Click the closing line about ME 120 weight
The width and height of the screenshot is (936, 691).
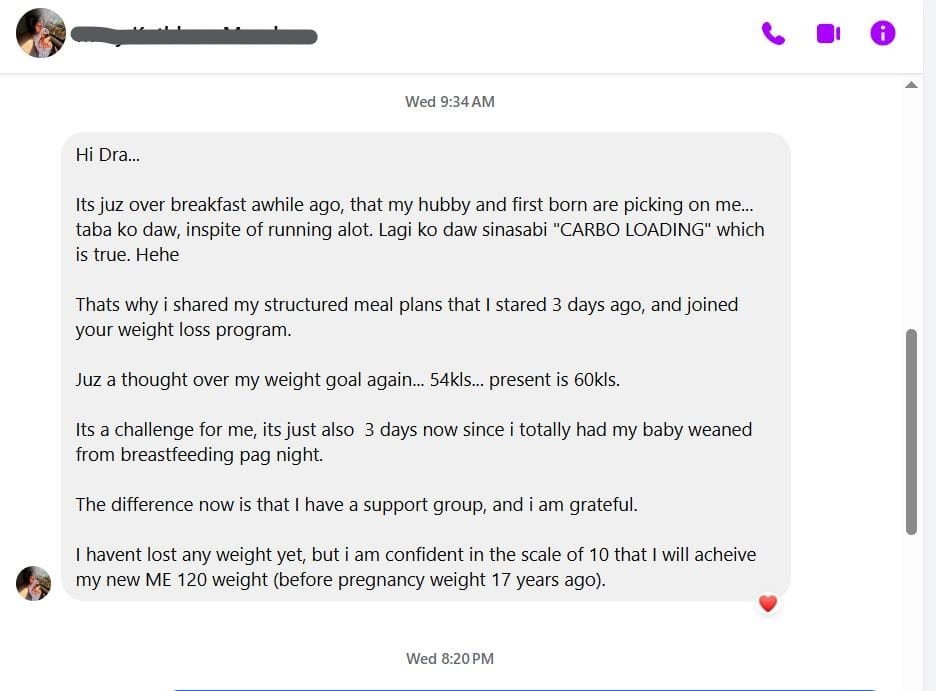point(415,567)
